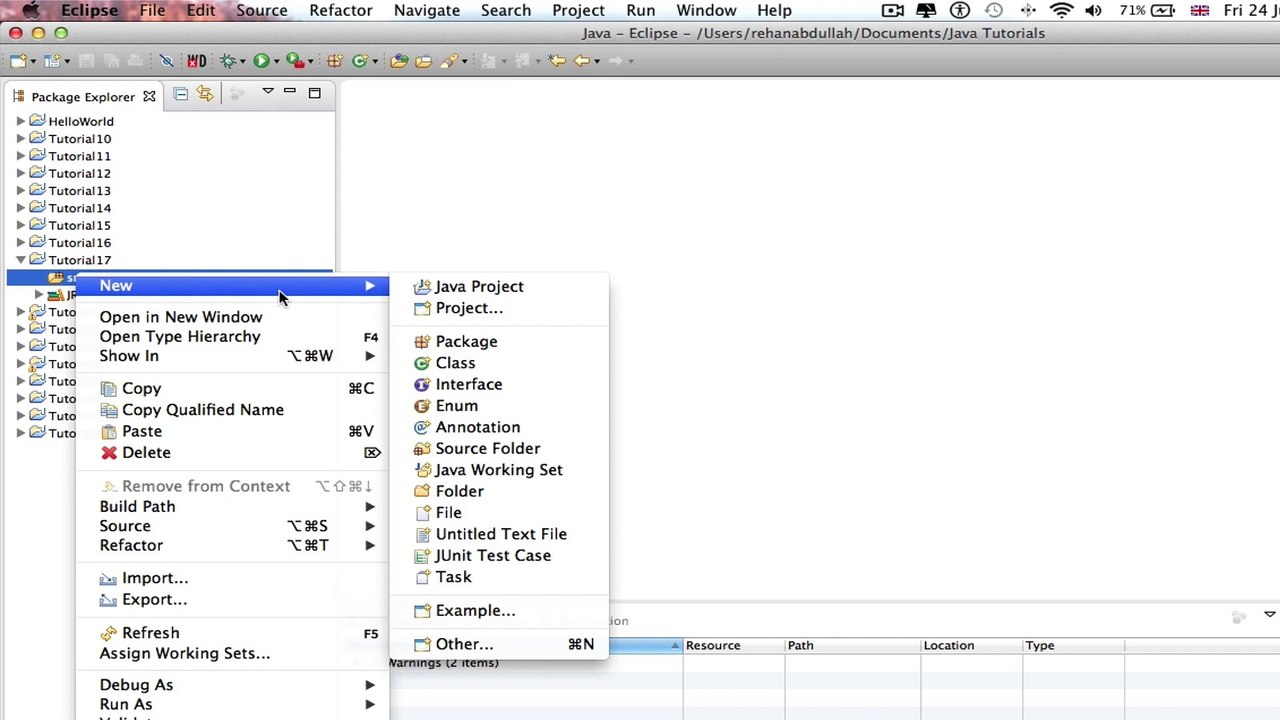
Task: Open the External Tools dropdown arrow
Action: click(311, 61)
